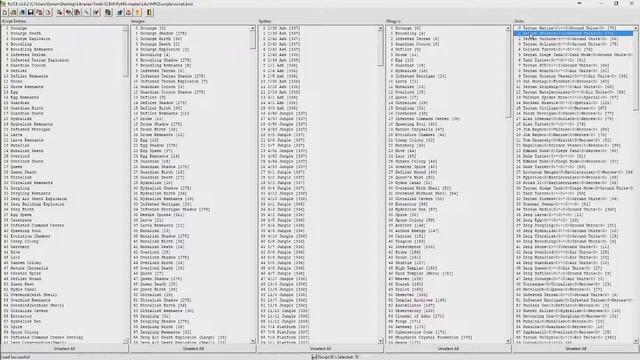Click the Import entries toolbar icon
The height and width of the screenshot is (360, 640).
[68, 12]
